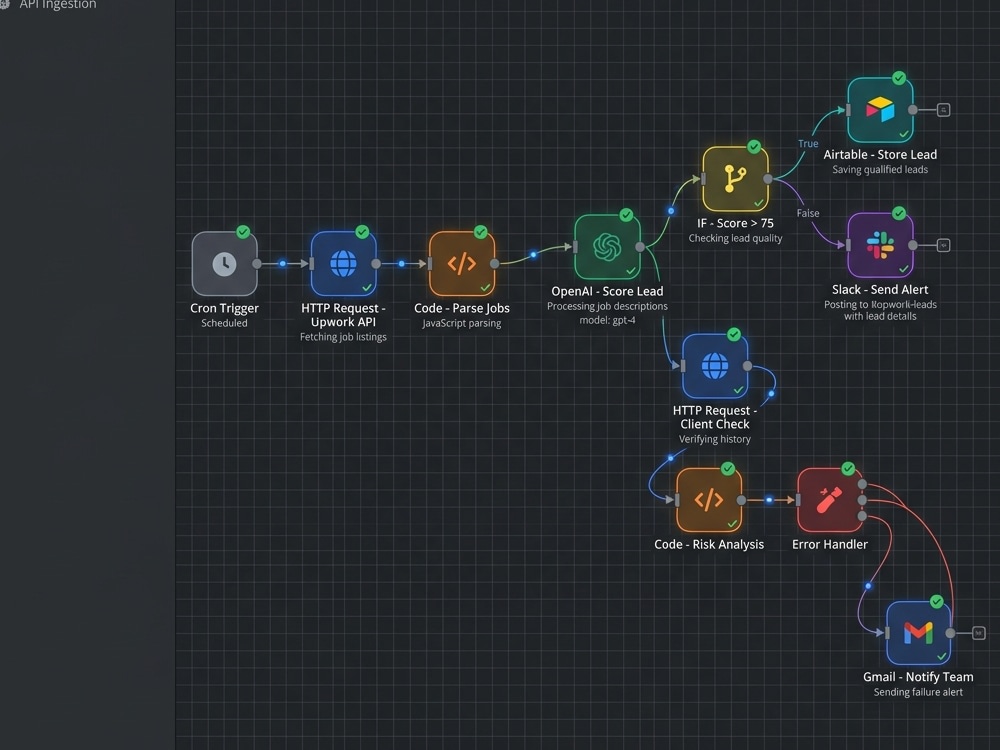
Task: Open the Airtable - Store Lead node
Action: [880, 110]
